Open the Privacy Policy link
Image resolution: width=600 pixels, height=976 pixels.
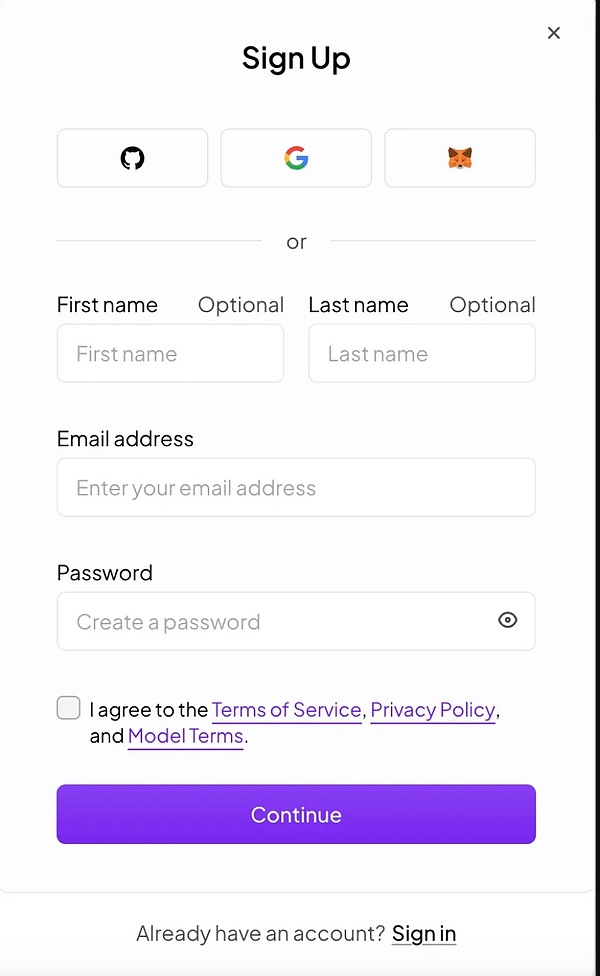click(433, 710)
